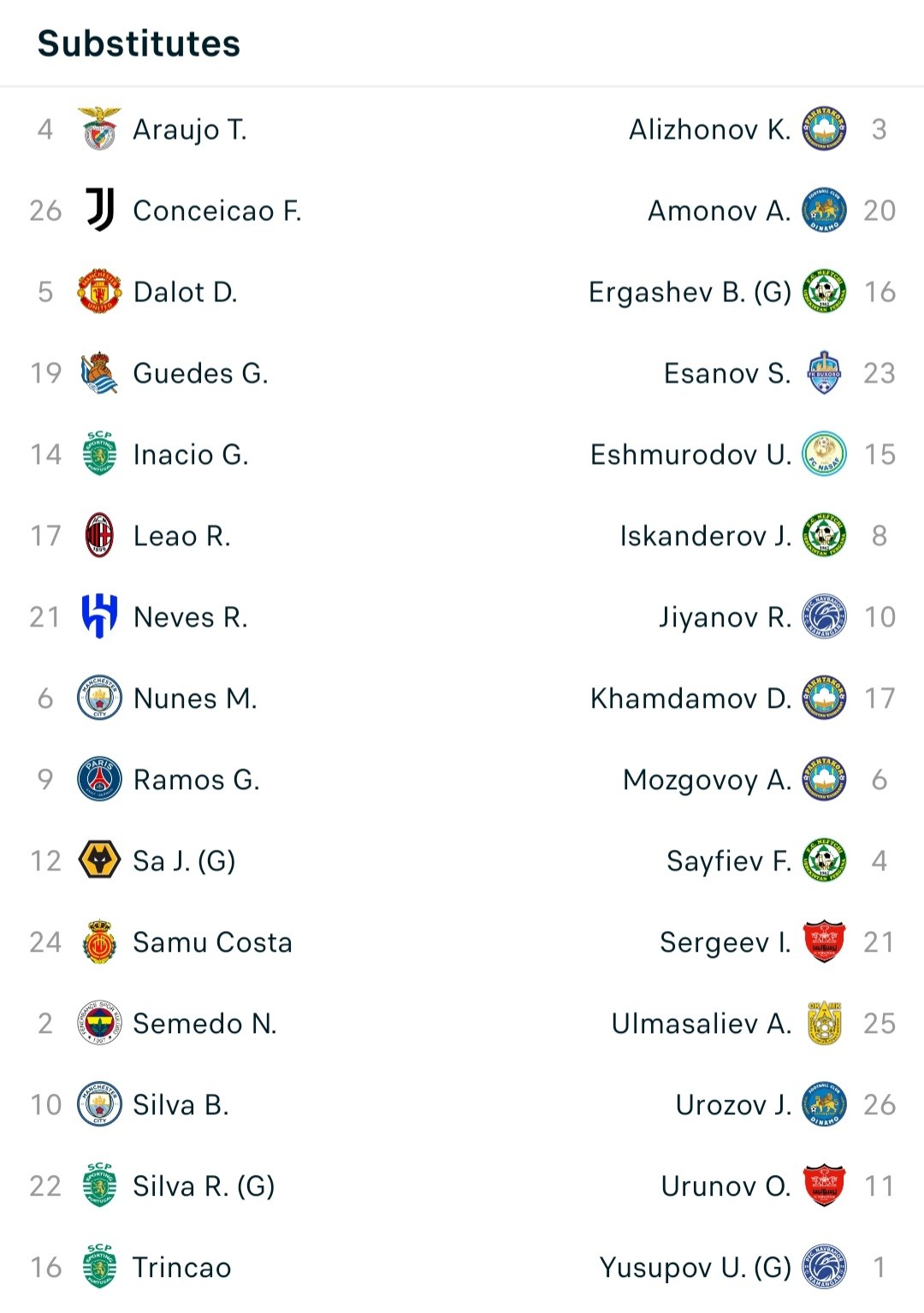Select the PSG crest next to Ramos G.
This screenshot has width=924, height=1313.
pyautogui.click(x=99, y=779)
